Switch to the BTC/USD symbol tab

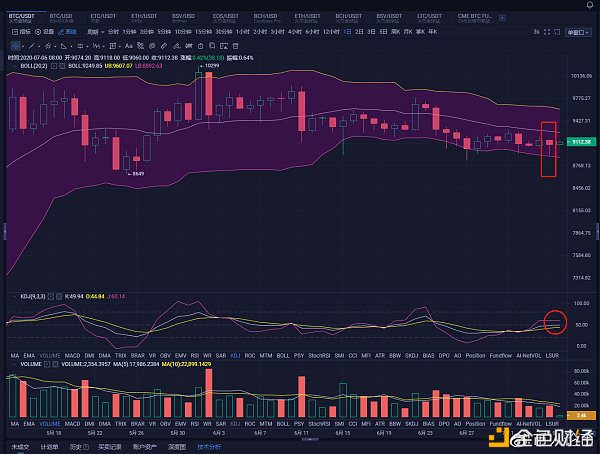(61, 16)
